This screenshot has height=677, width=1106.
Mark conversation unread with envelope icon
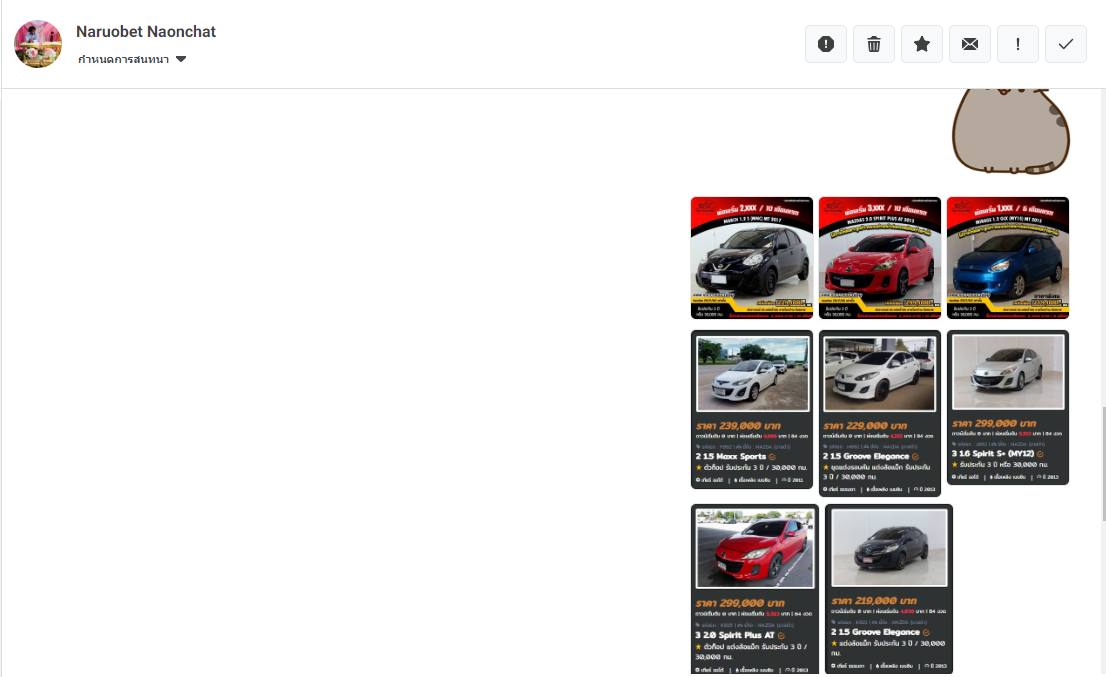pyautogui.click(x=970, y=44)
